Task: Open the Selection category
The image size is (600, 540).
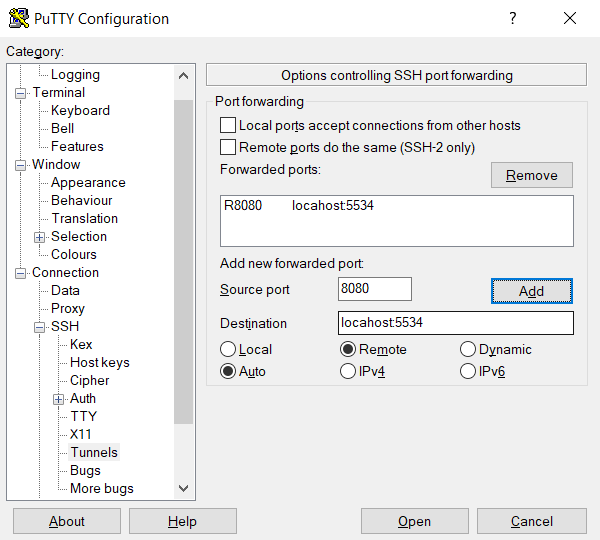Action: 79,236
